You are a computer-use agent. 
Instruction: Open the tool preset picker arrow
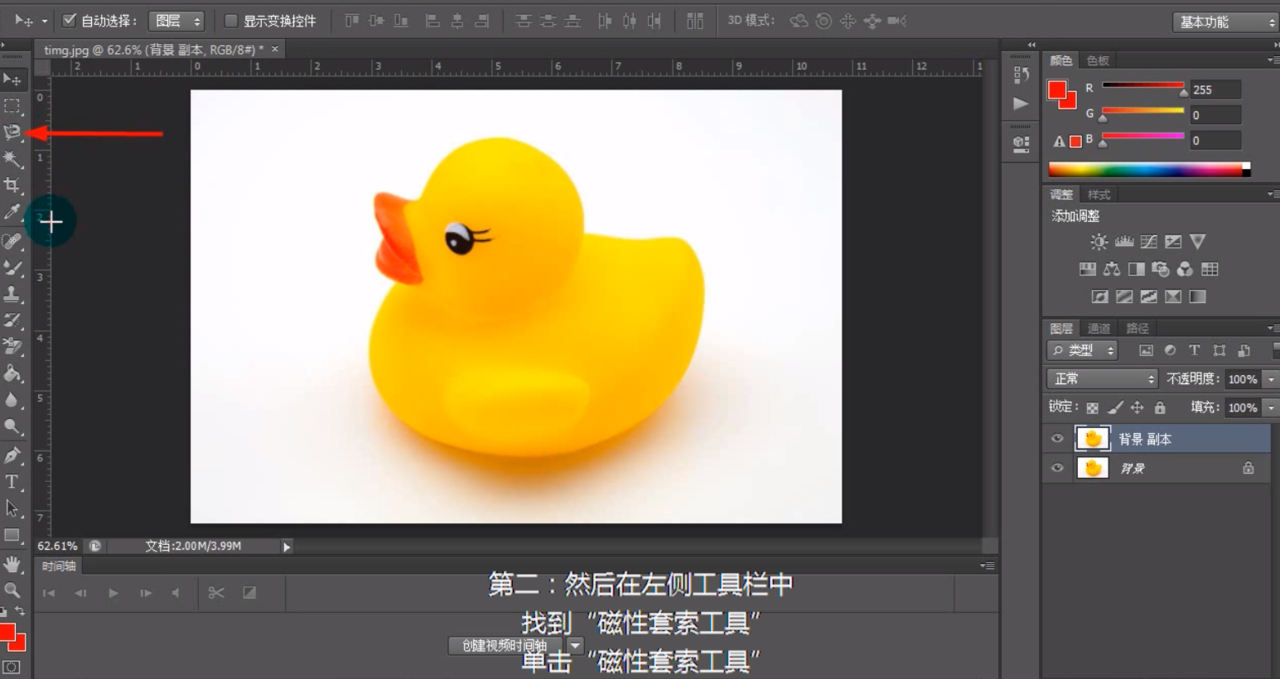[44, 21]
